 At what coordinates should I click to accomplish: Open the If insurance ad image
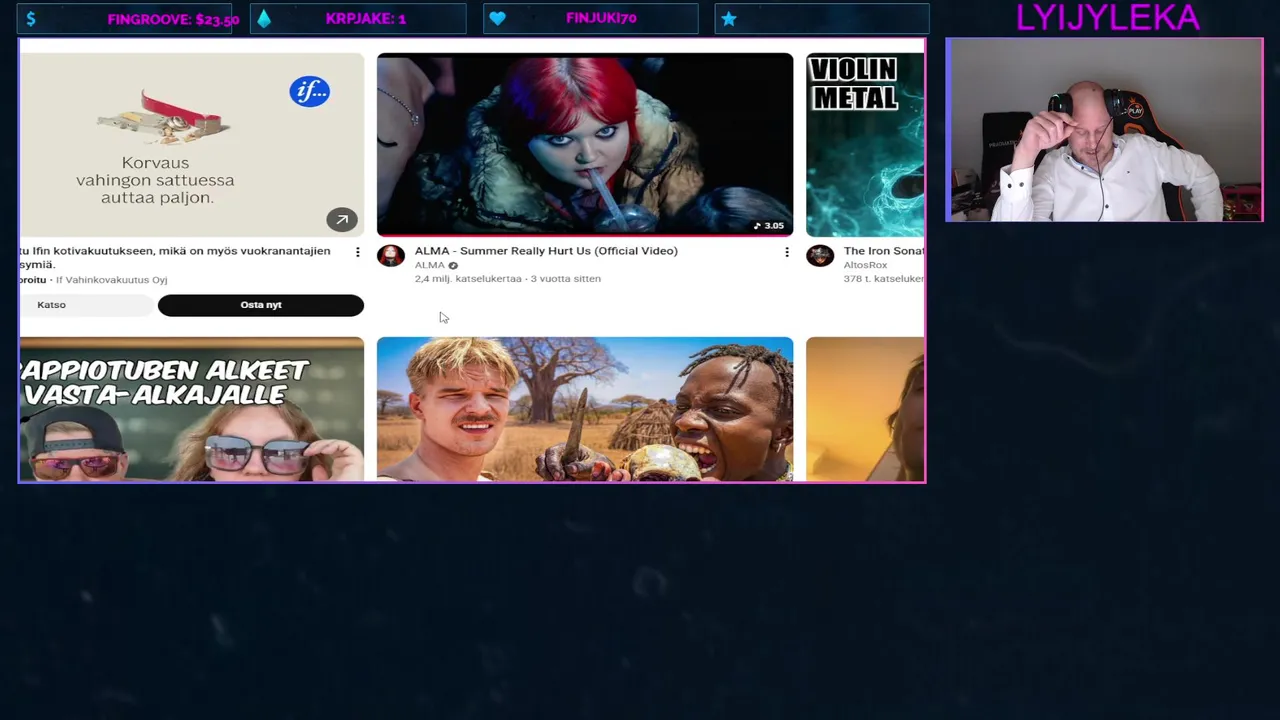point(191,145)
